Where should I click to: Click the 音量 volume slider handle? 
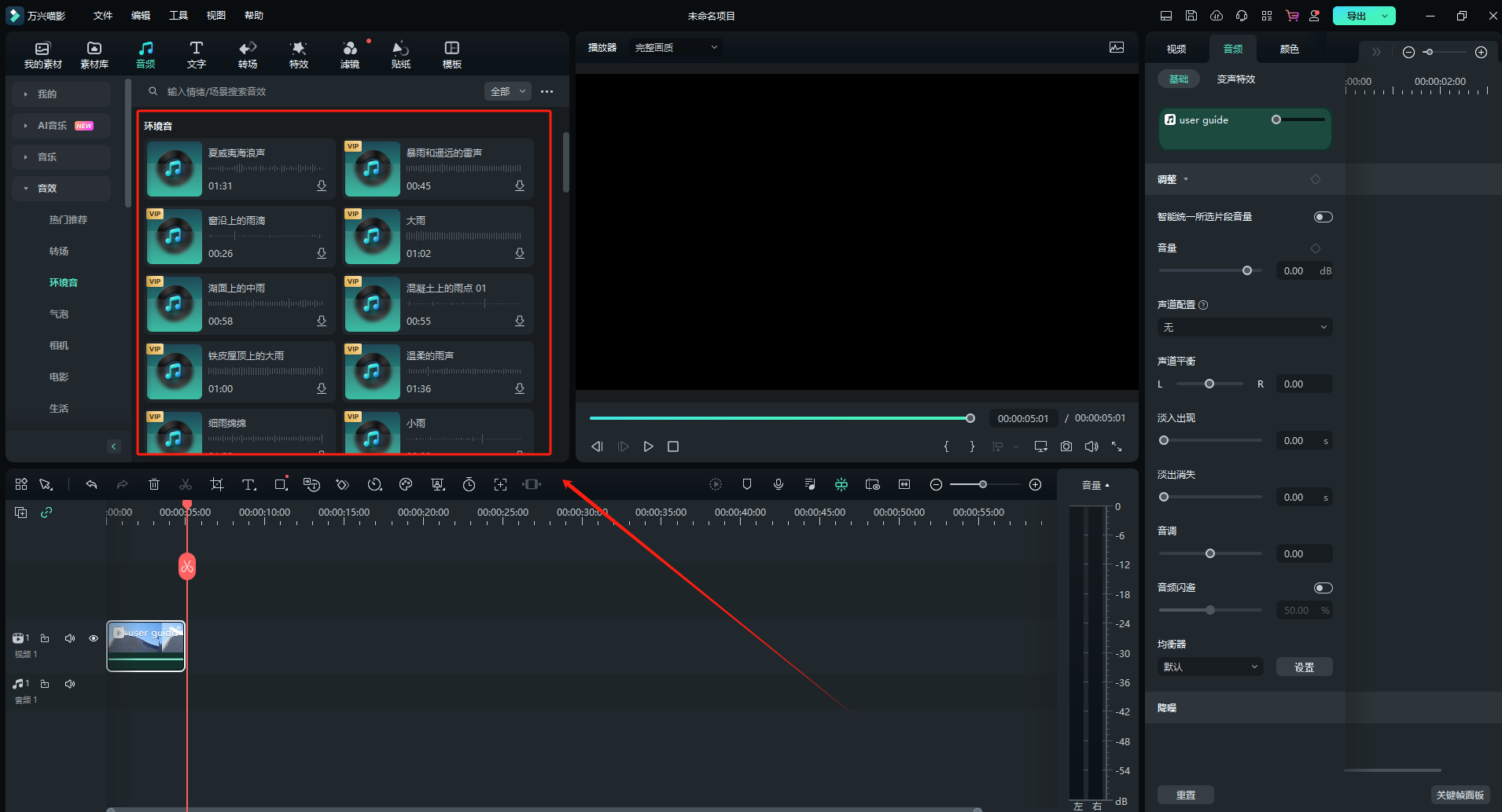pos(1247,270)
